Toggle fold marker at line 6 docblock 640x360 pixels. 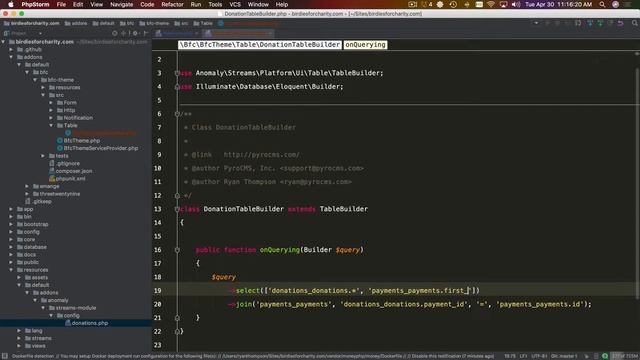pos(177,114)
